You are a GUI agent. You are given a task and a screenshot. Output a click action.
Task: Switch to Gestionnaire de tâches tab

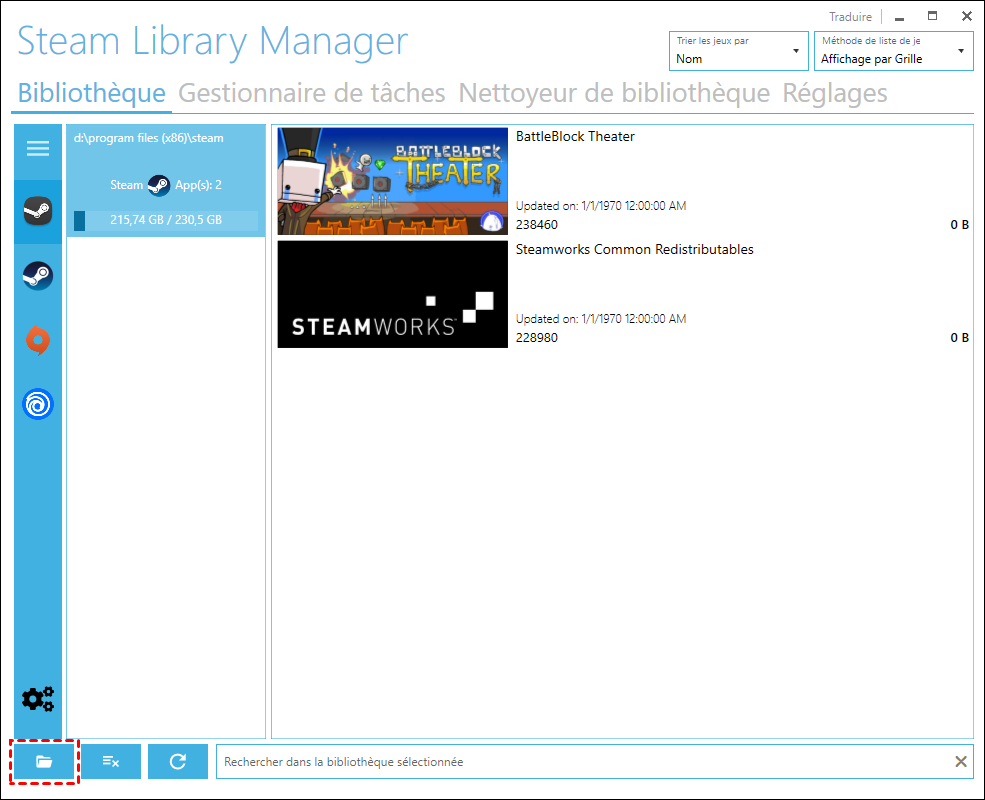tap(312, 93)
